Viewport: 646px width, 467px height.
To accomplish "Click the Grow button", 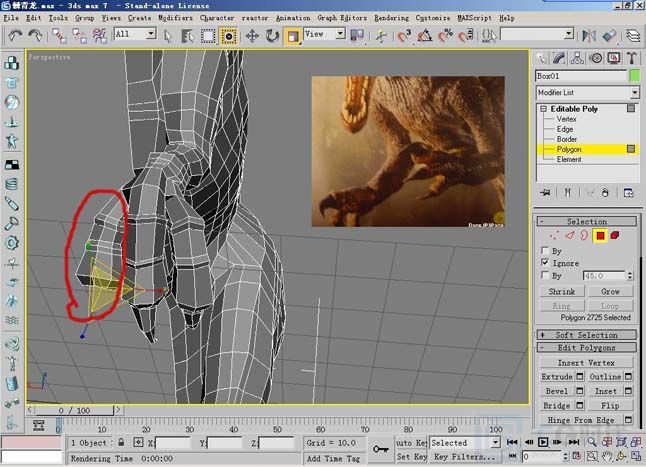I will pyautogui.click(x=610, y=292).
